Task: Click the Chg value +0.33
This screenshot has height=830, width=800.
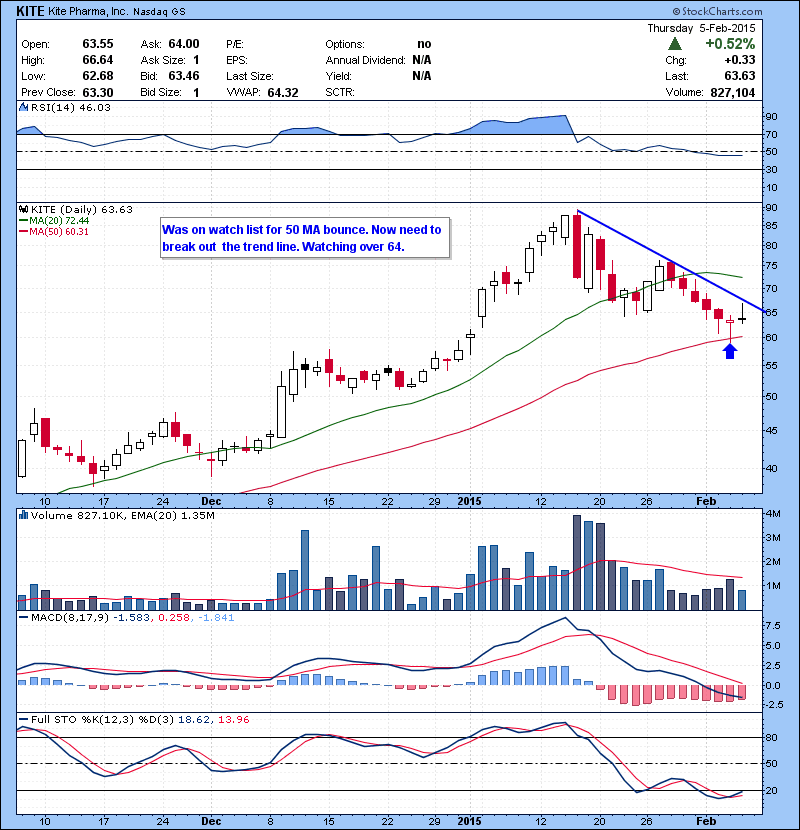Action: [740, 60]
